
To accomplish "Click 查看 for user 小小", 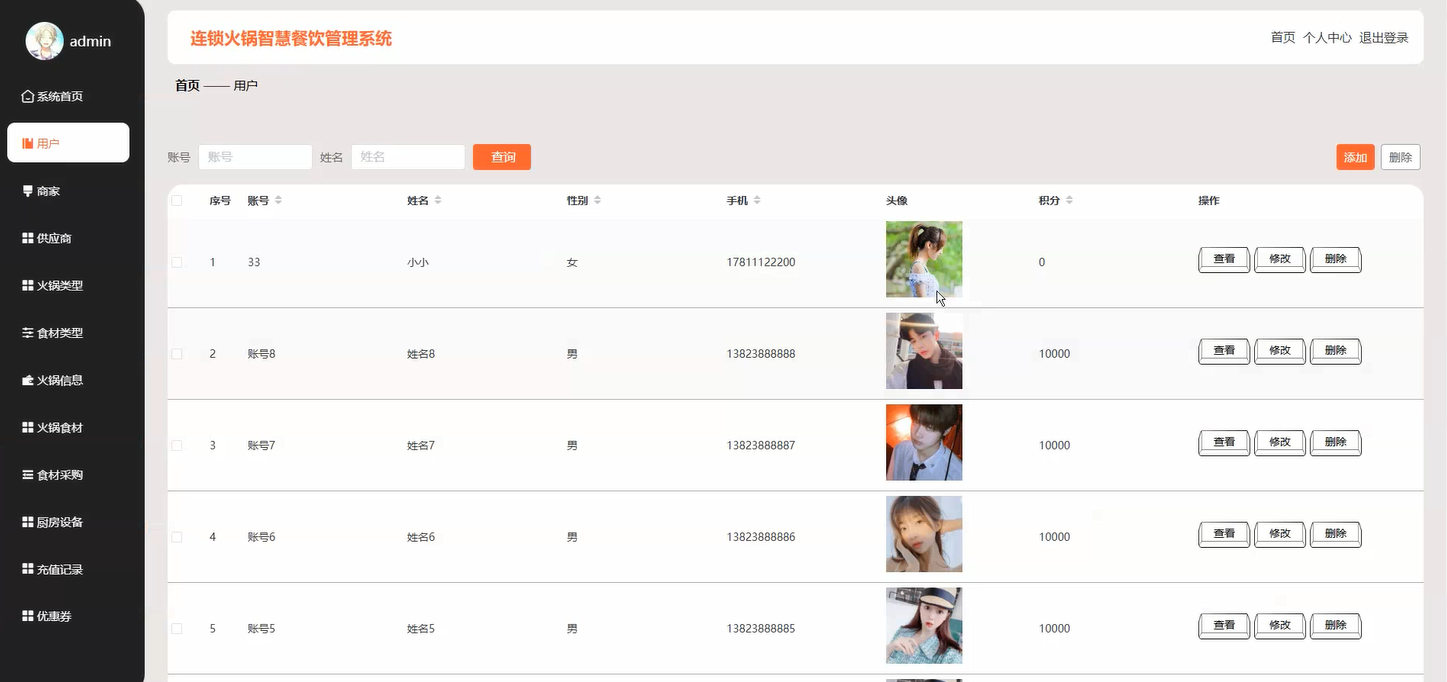I will [1224, 260].
